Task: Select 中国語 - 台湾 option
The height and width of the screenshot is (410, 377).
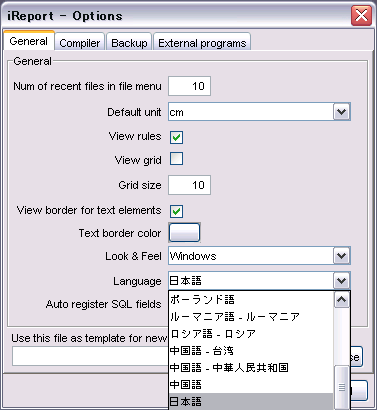Action: (251, 350)
